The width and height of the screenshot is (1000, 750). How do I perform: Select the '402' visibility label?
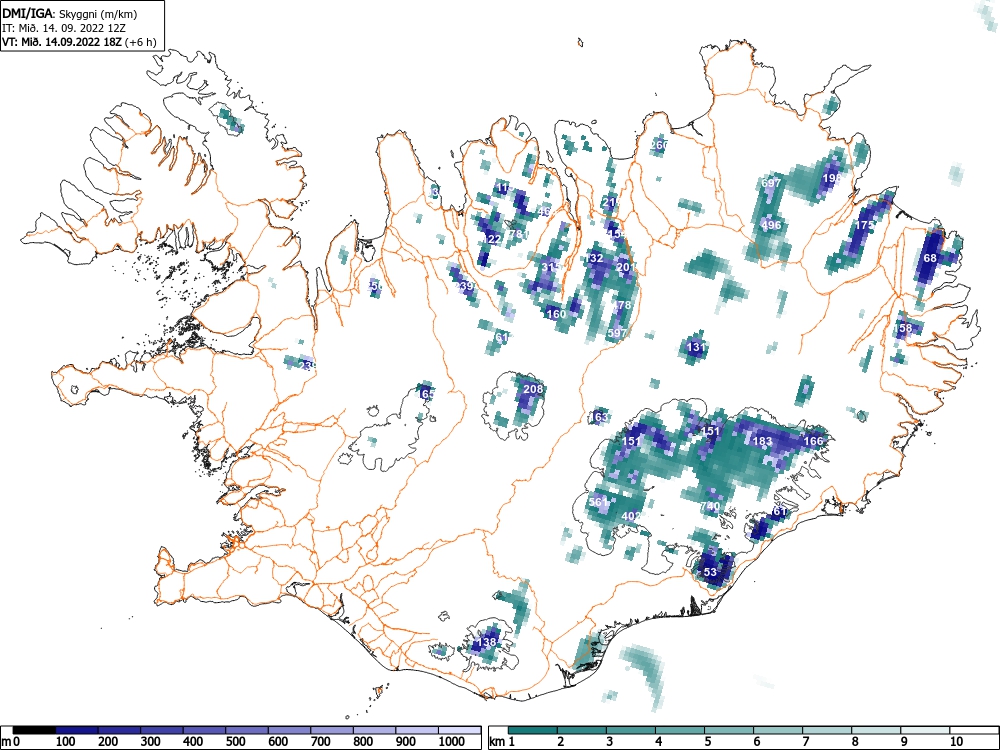coord(631,516)
